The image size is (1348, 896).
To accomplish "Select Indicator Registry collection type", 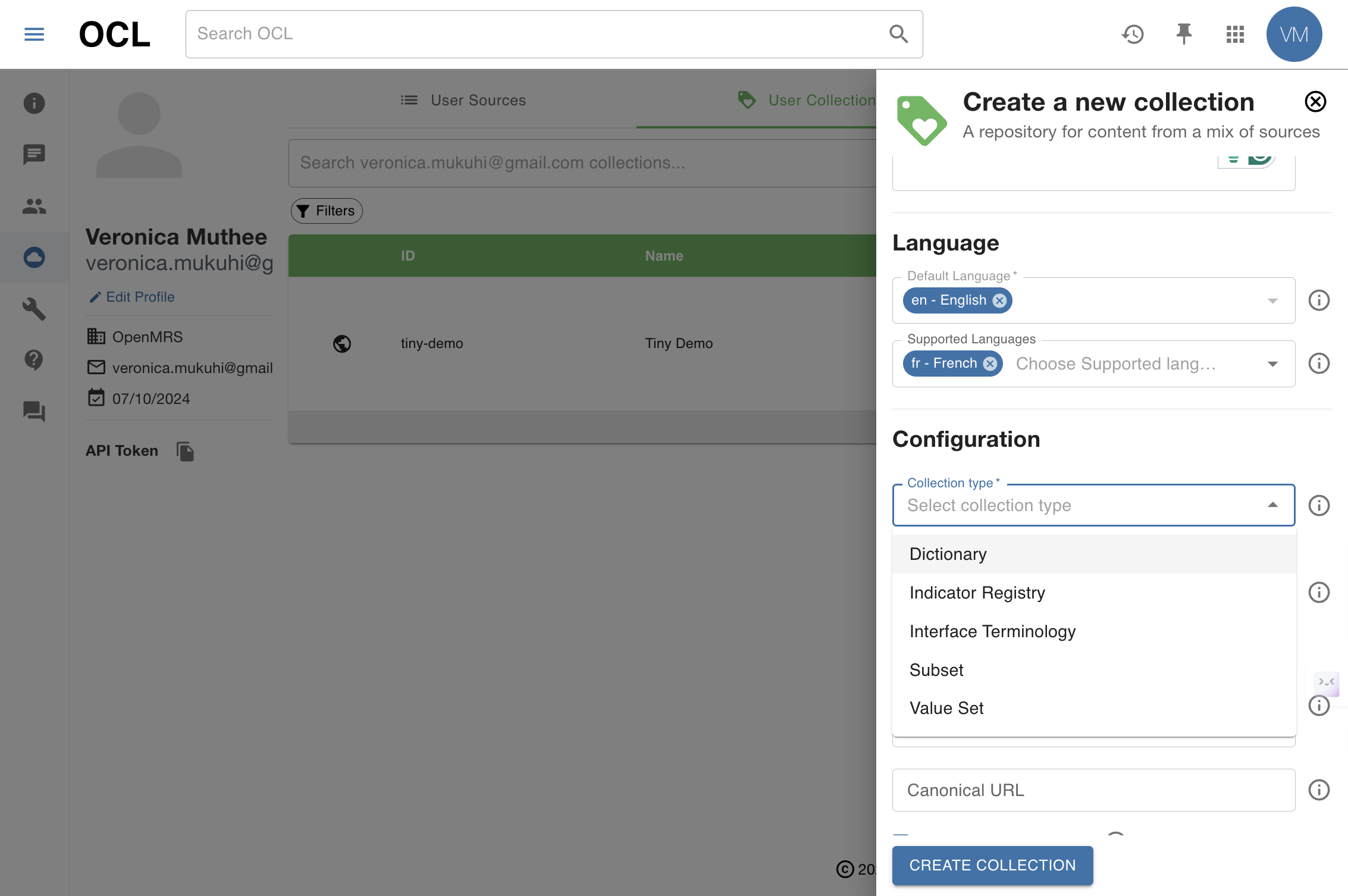I will (x=1093, y=593).
